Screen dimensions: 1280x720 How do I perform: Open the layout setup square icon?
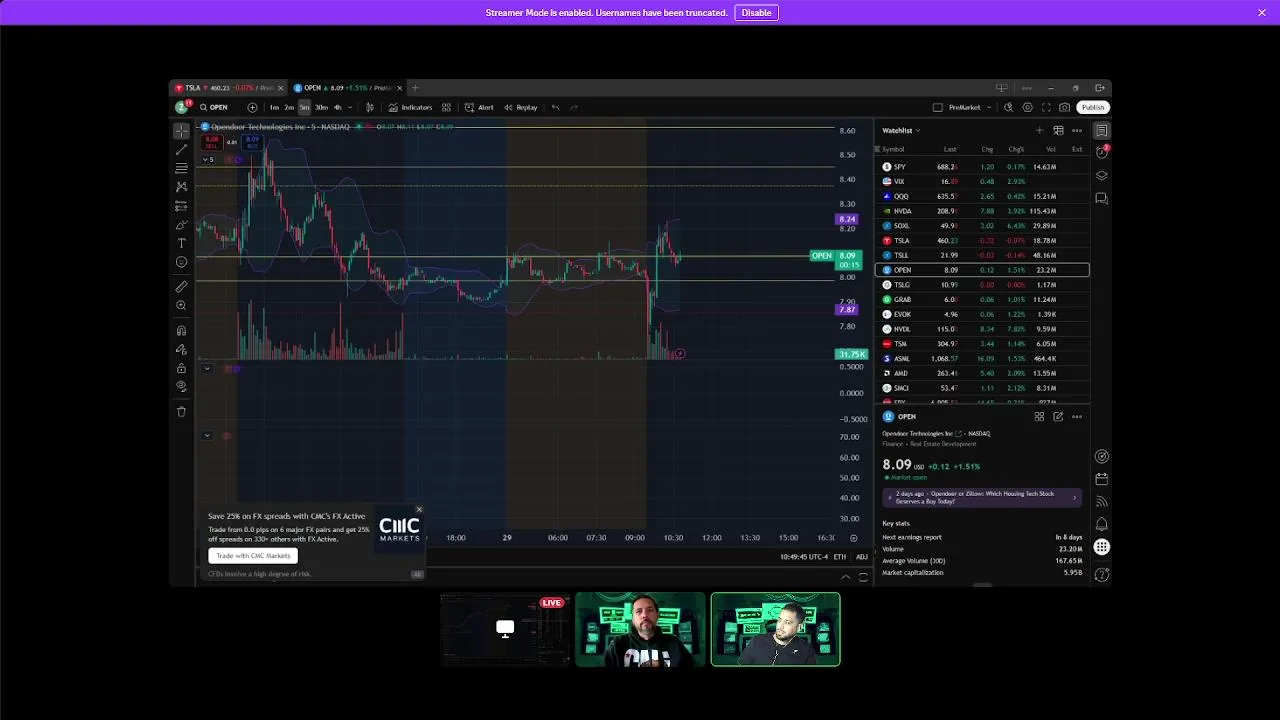point(937,107)
